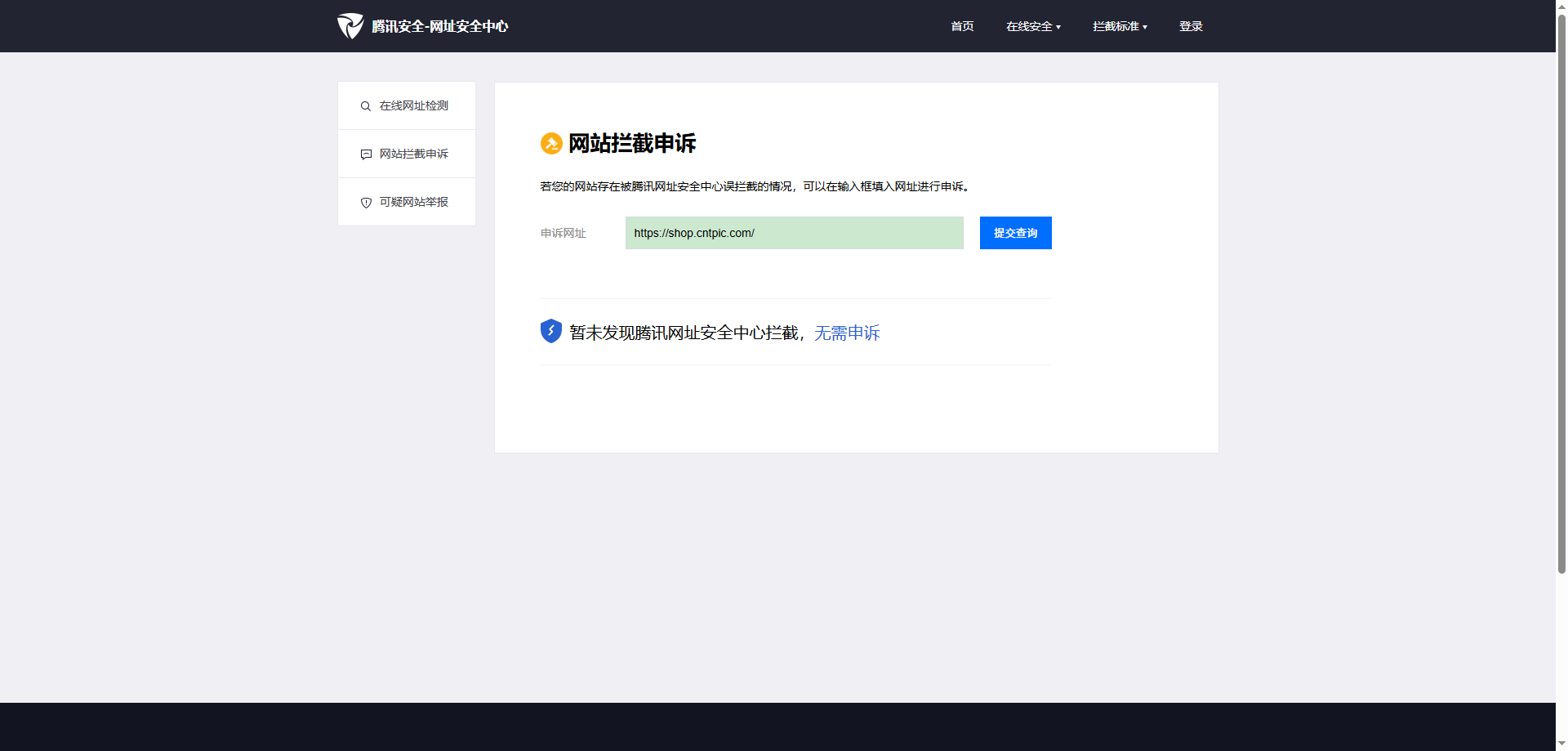Click the shield icon beside 可疑网站举报
The image size is (1568, 751).
(366, 203)
